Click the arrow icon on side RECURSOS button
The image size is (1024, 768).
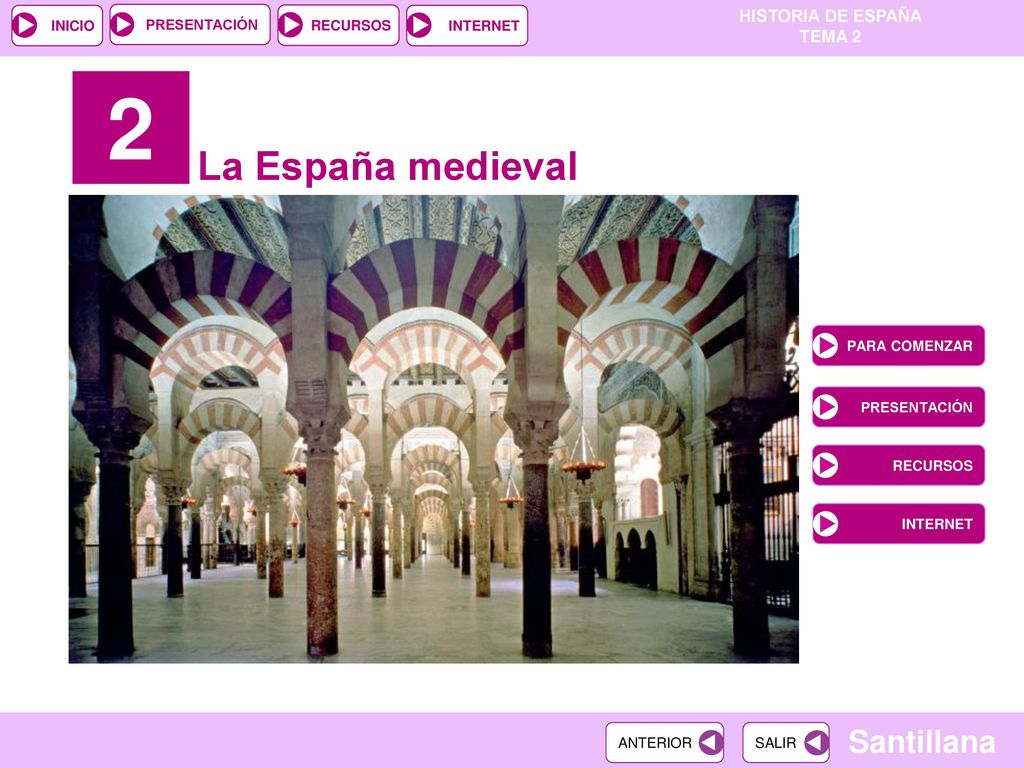click(826, 465)
